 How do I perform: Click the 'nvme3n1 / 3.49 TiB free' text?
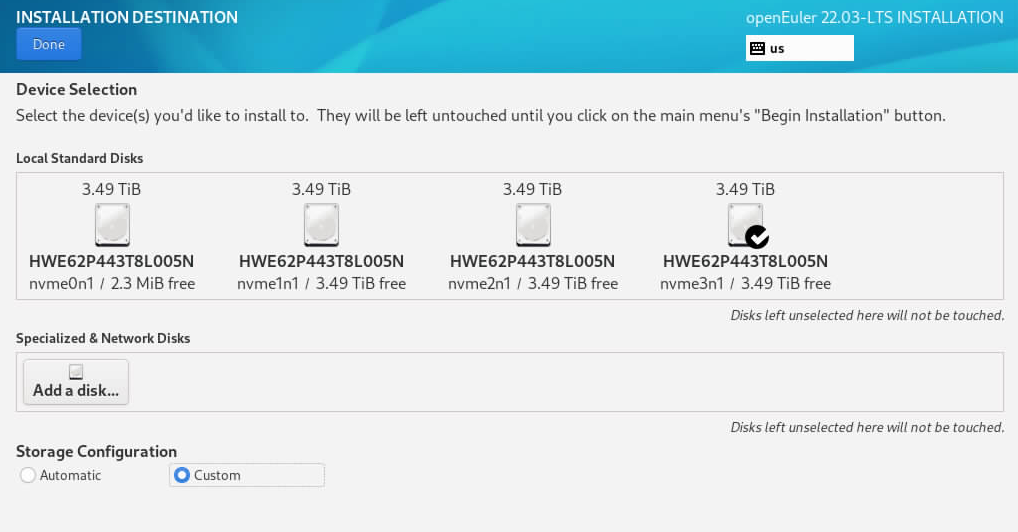745,283
